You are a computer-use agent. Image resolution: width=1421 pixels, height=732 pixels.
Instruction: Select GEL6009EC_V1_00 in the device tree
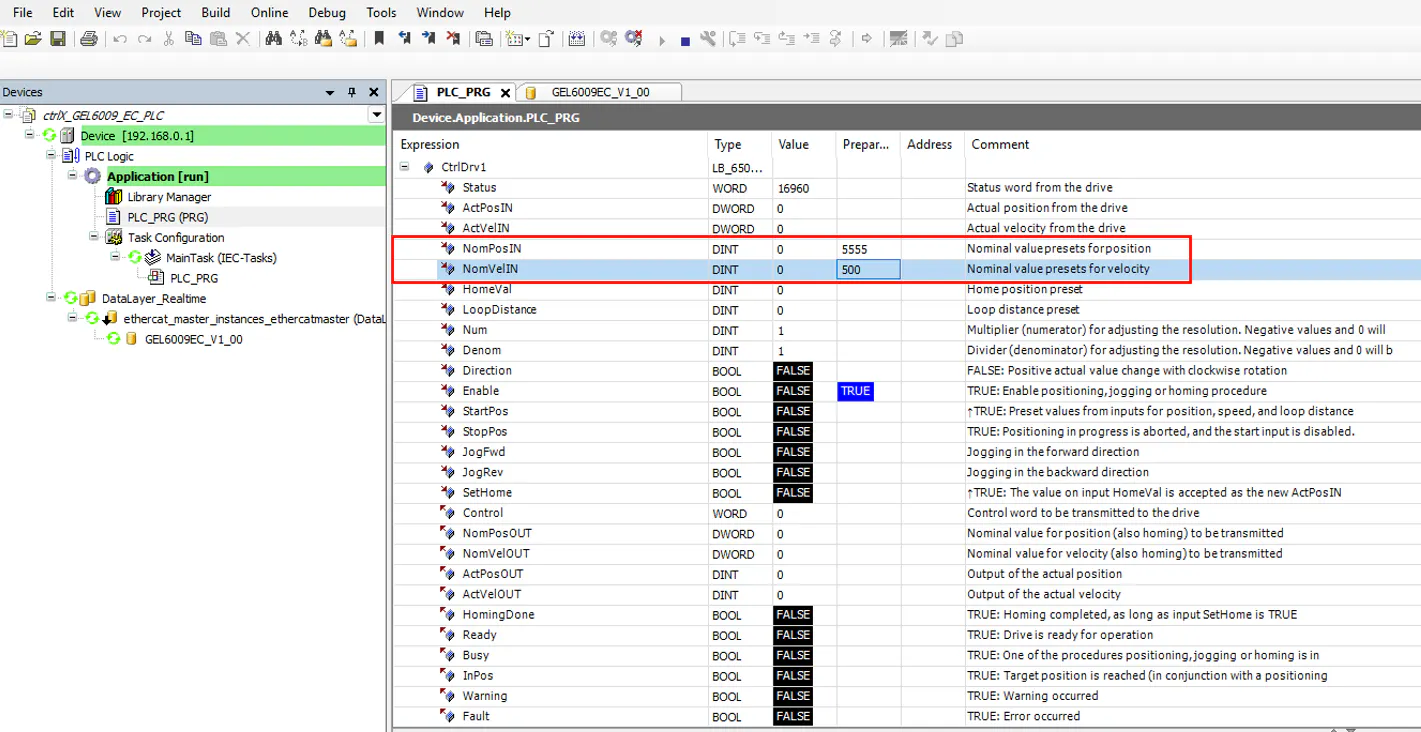click(x=193, y=339)
